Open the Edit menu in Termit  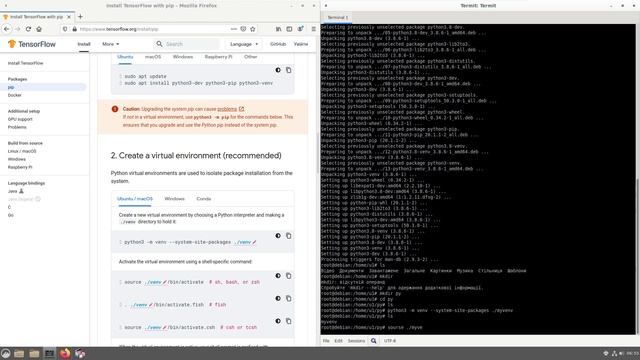tap(338, 340)
